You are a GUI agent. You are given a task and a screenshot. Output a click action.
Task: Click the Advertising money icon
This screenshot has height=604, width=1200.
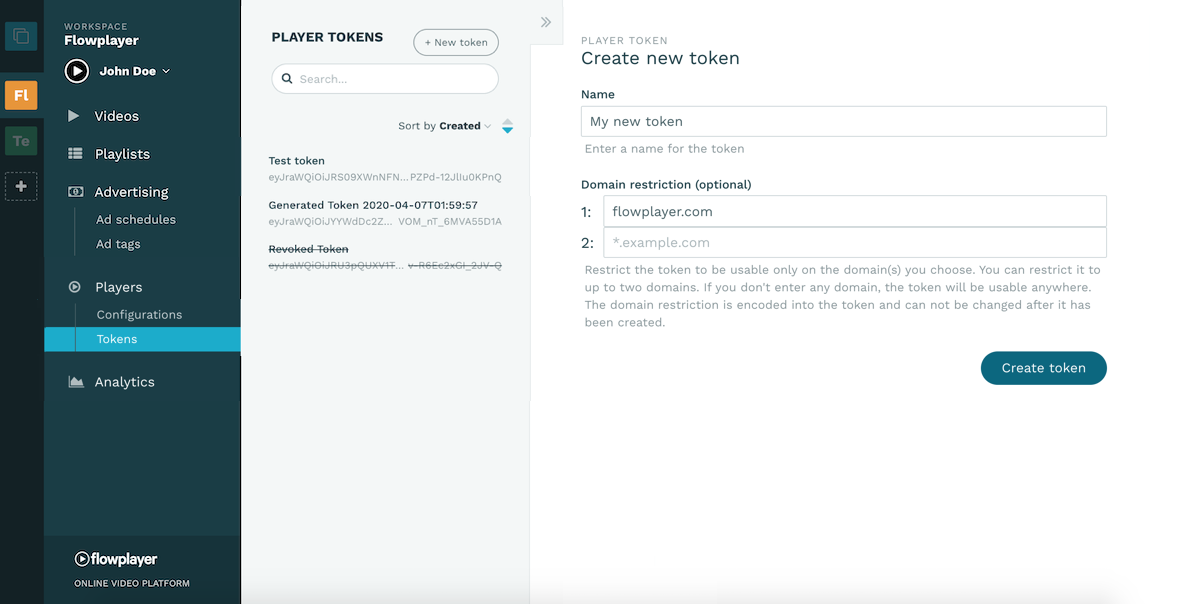[75, 192]
